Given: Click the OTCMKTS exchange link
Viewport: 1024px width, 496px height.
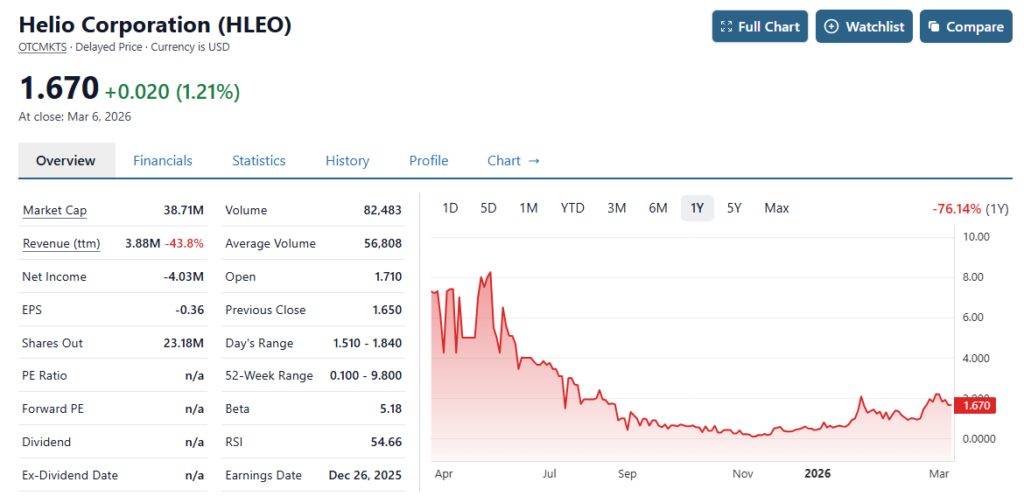Looking at the screenshot, I should pos(43,47).
